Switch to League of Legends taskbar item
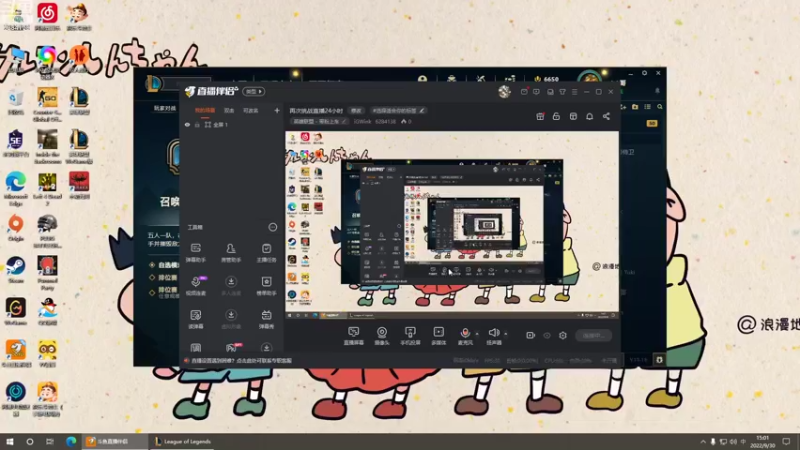 pyautogui.click(x=183, y=442)
